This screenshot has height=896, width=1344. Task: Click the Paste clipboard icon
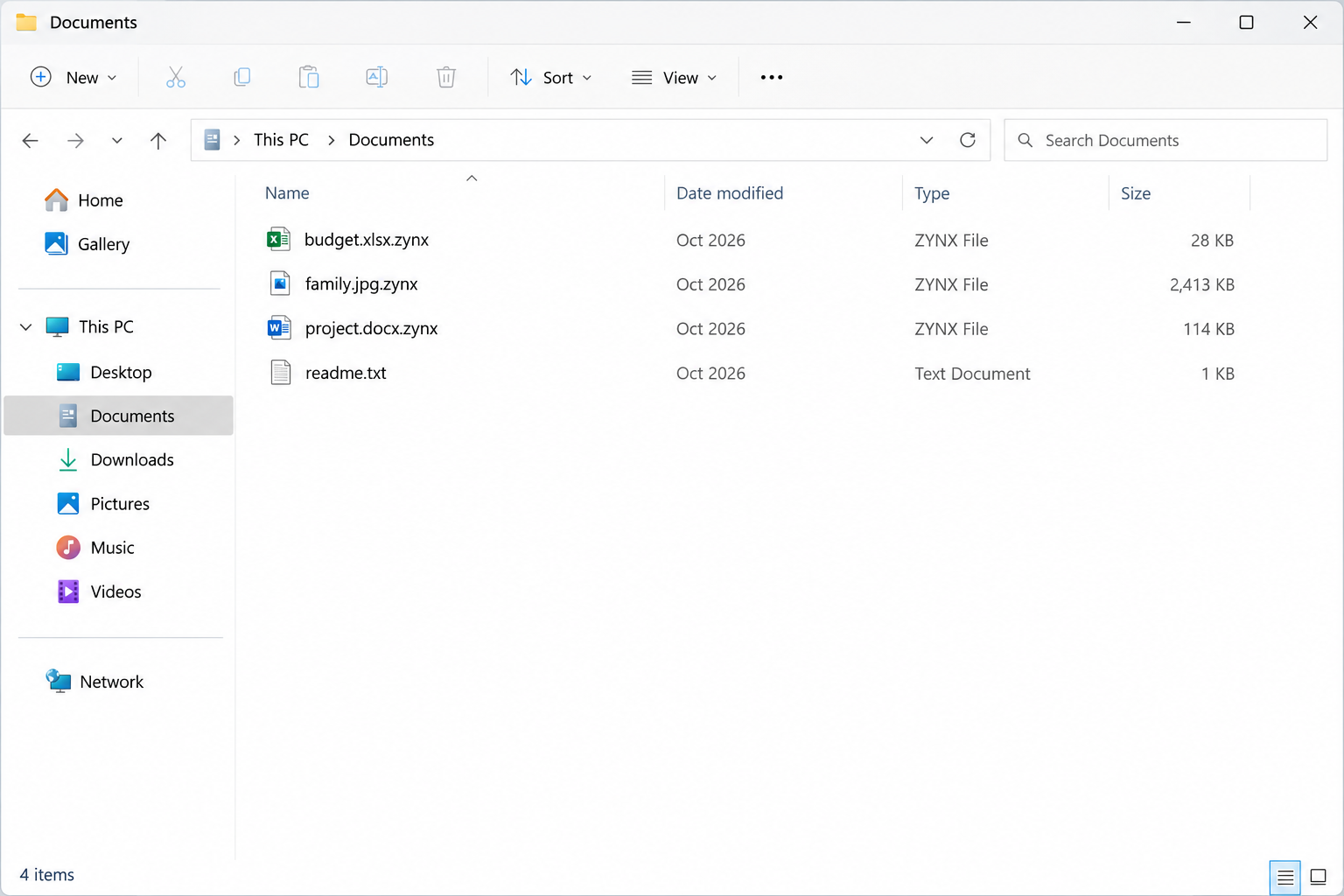(x=309, y=77)
